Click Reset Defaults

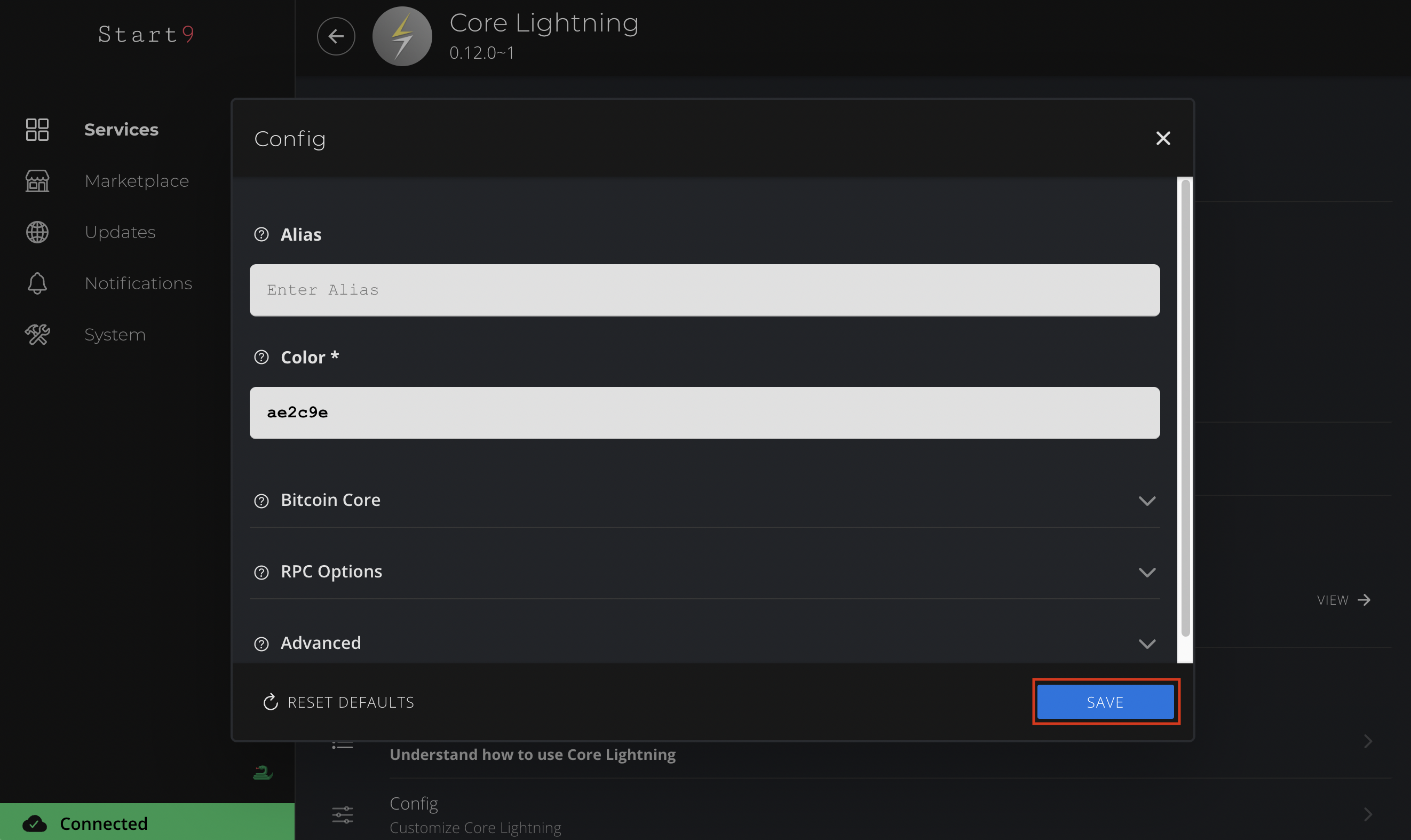pyautogui.click(x=339, y=702)
